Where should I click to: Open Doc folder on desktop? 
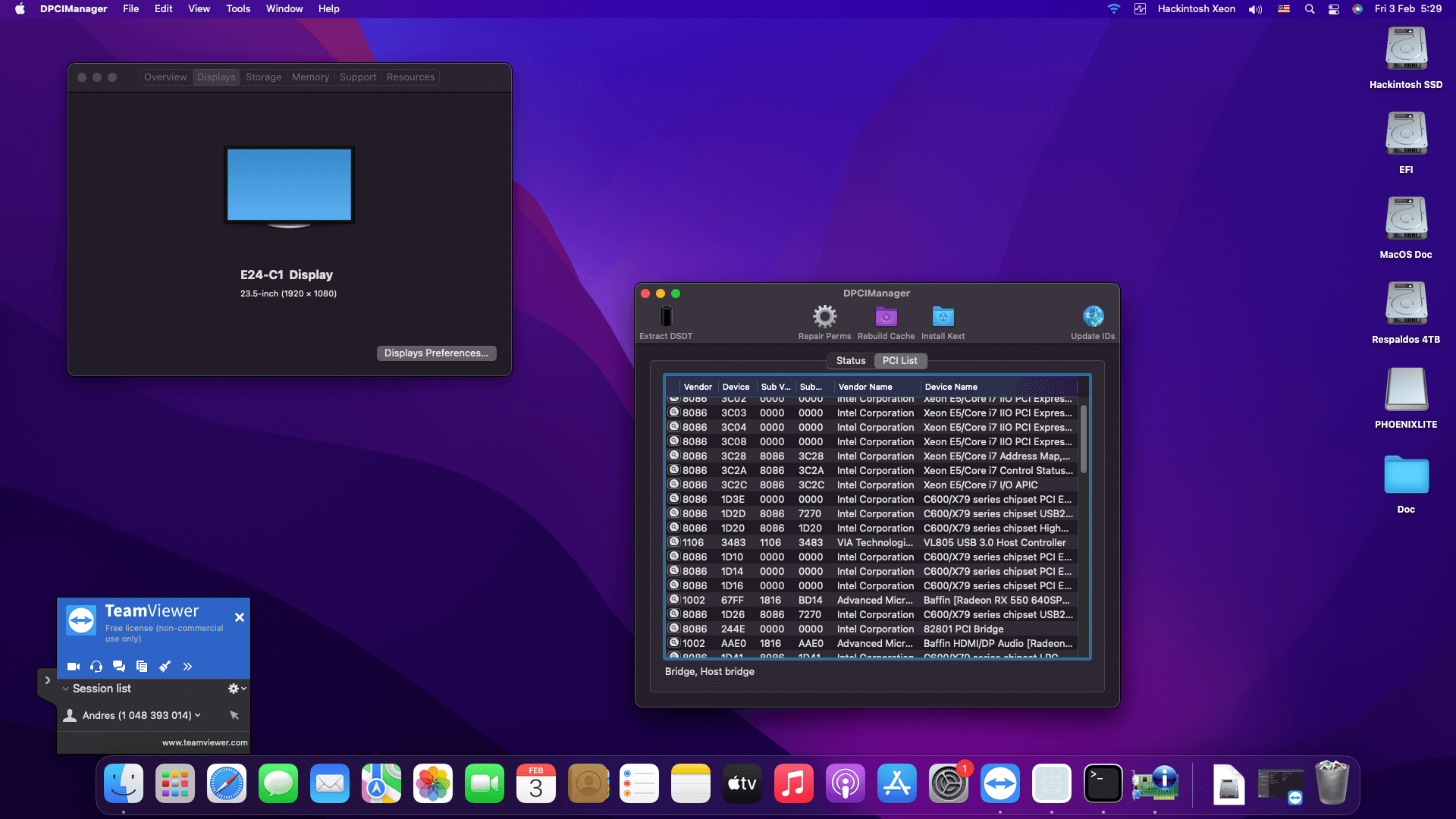click(1406, 483)
